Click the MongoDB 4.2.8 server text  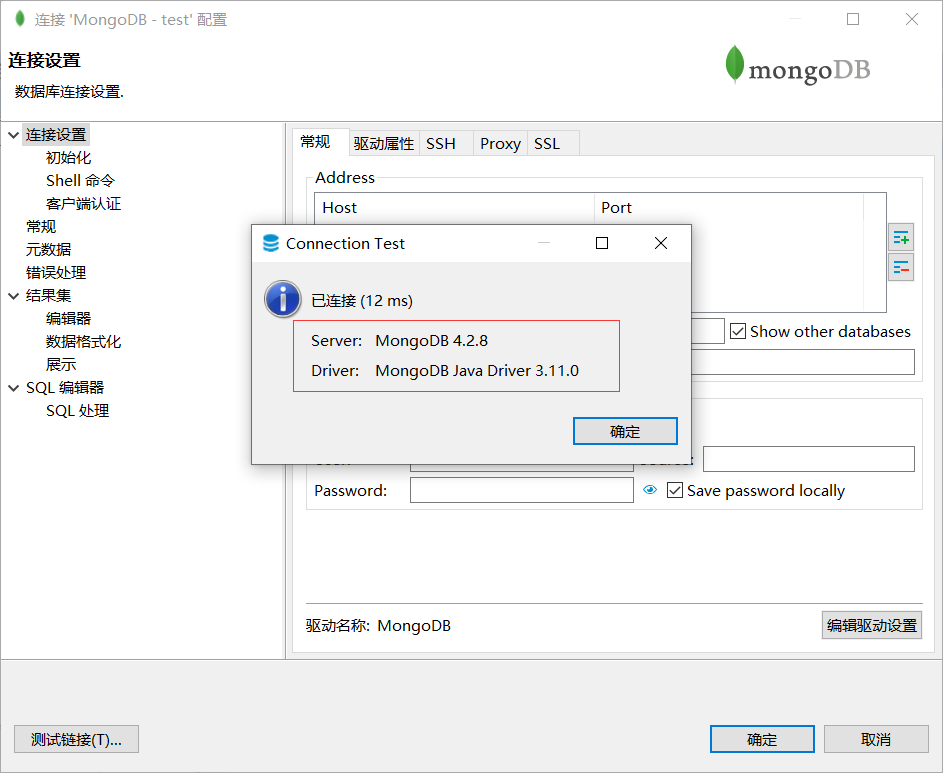[431, 340]
